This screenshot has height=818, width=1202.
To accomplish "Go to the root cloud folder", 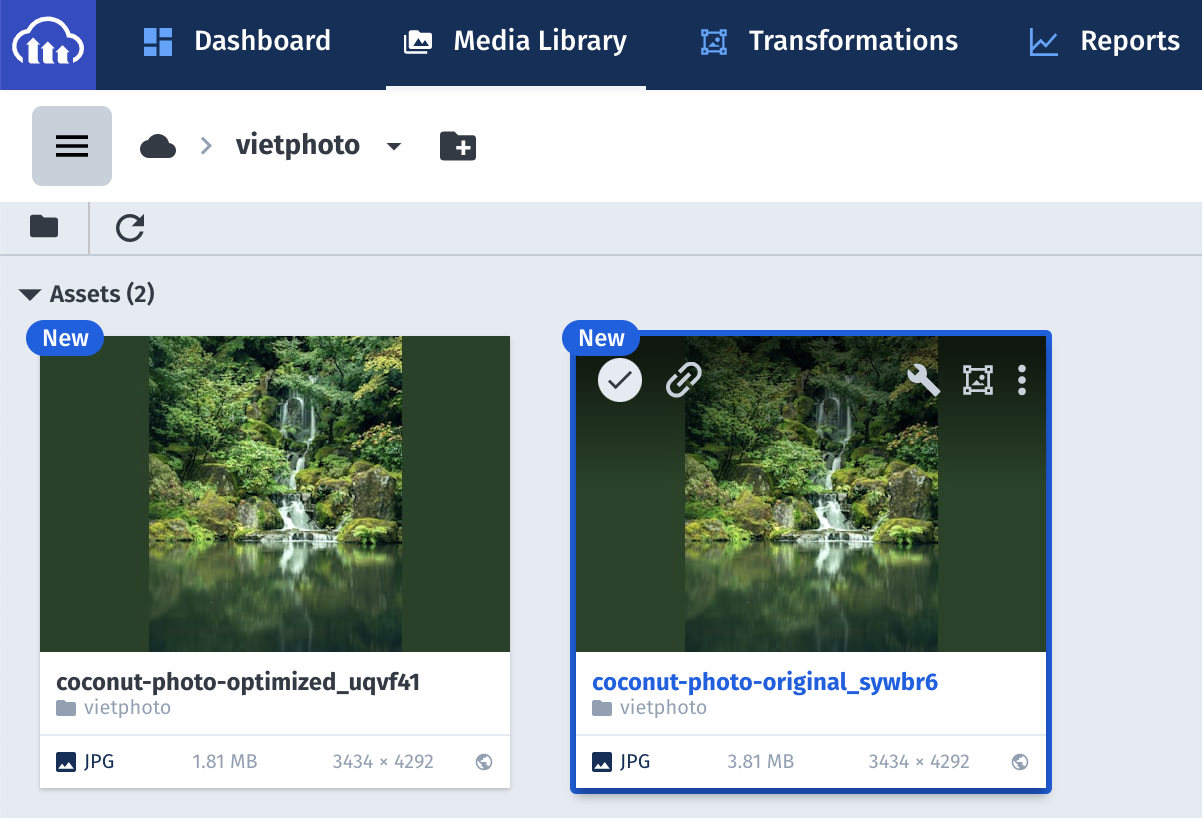I will tap(158, 146).
